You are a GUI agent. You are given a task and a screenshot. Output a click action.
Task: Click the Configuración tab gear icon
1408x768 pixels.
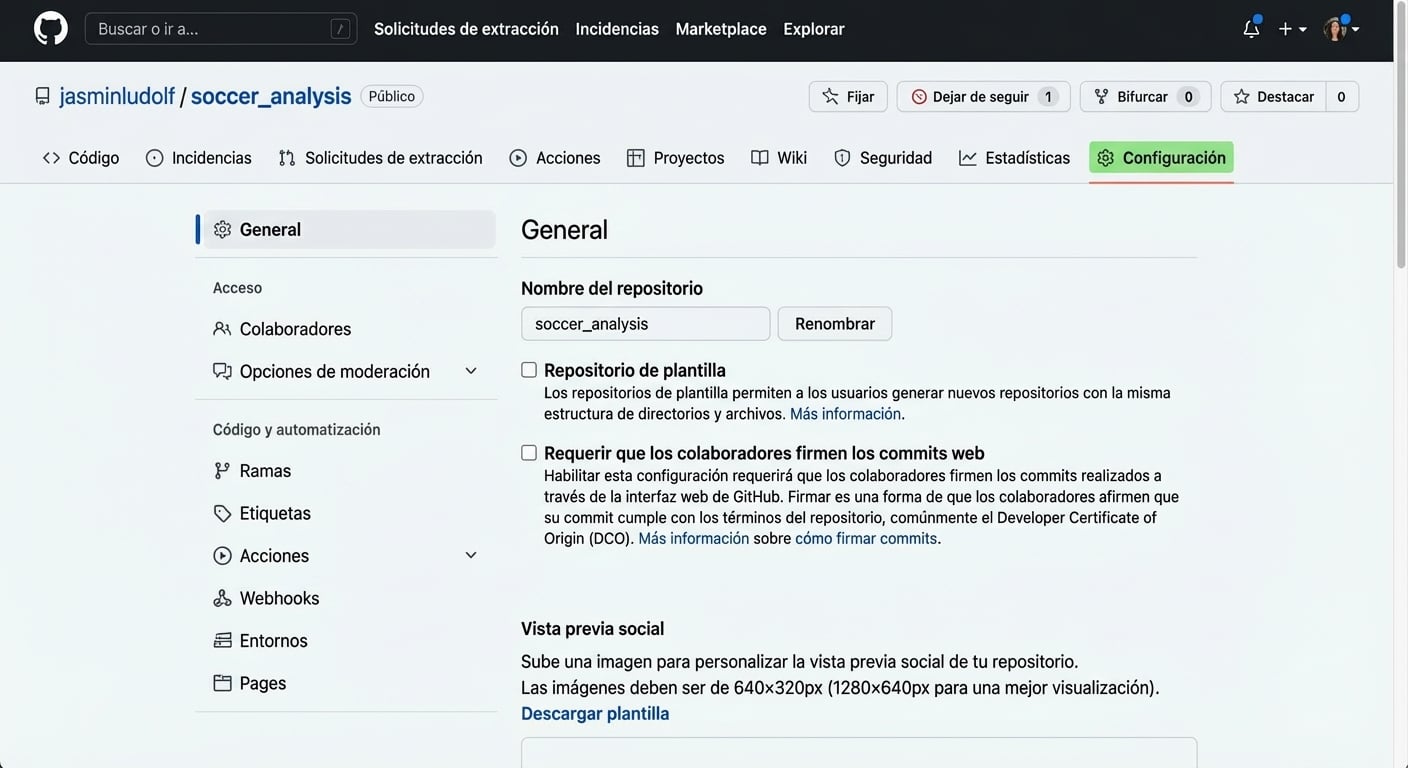(x=1105, y=158)
